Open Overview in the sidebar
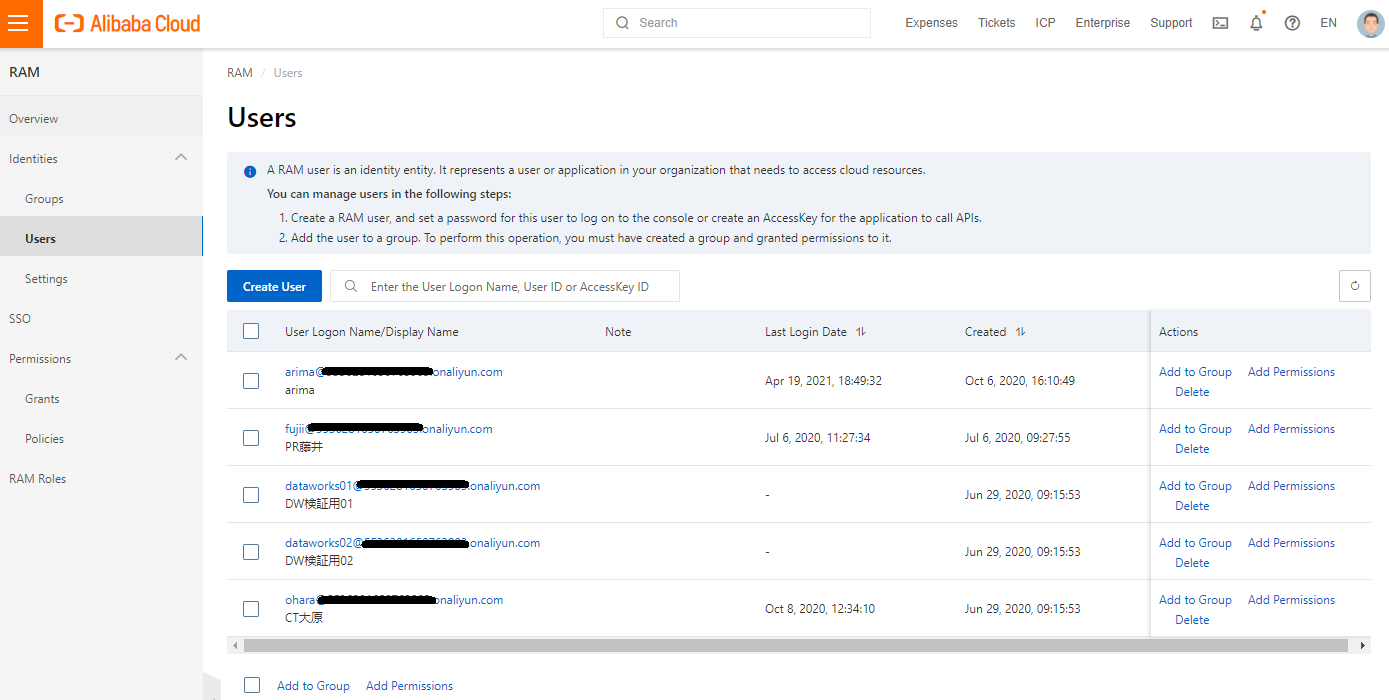 point(101,119)
